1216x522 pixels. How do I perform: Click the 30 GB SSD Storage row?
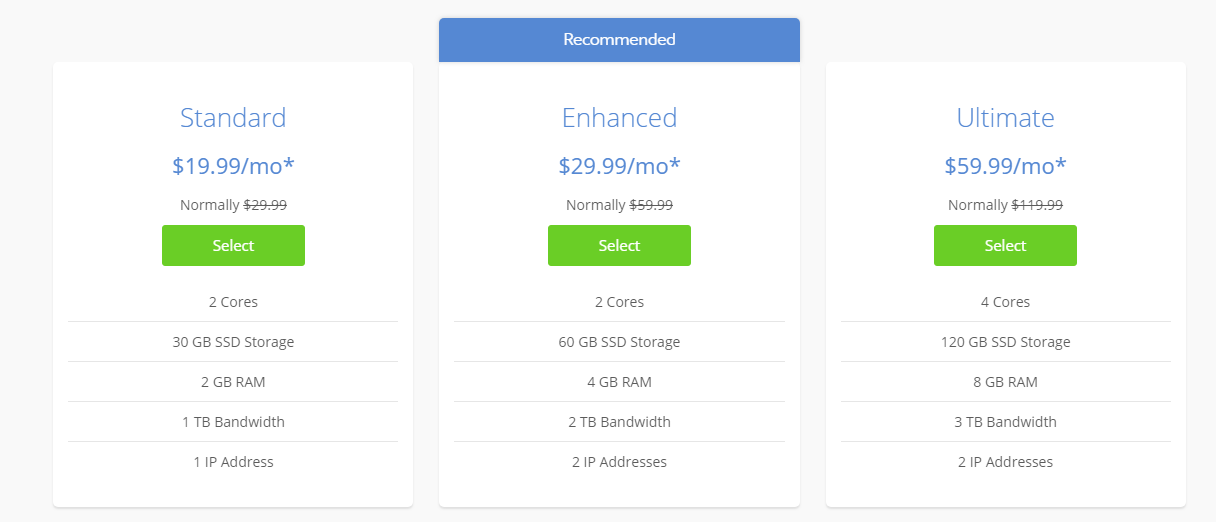pyautogui.click(x=233, y=342)
